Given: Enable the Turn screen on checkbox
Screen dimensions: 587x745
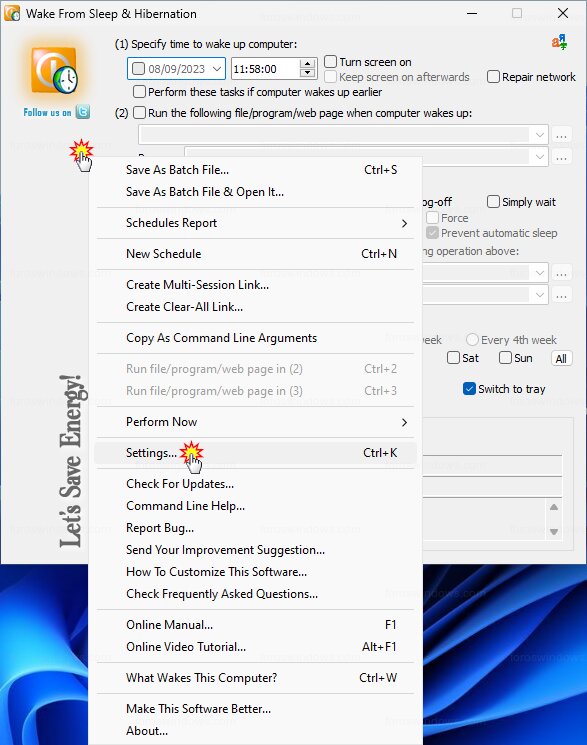Looking at the screenshot, I should [x=331, y=62].
